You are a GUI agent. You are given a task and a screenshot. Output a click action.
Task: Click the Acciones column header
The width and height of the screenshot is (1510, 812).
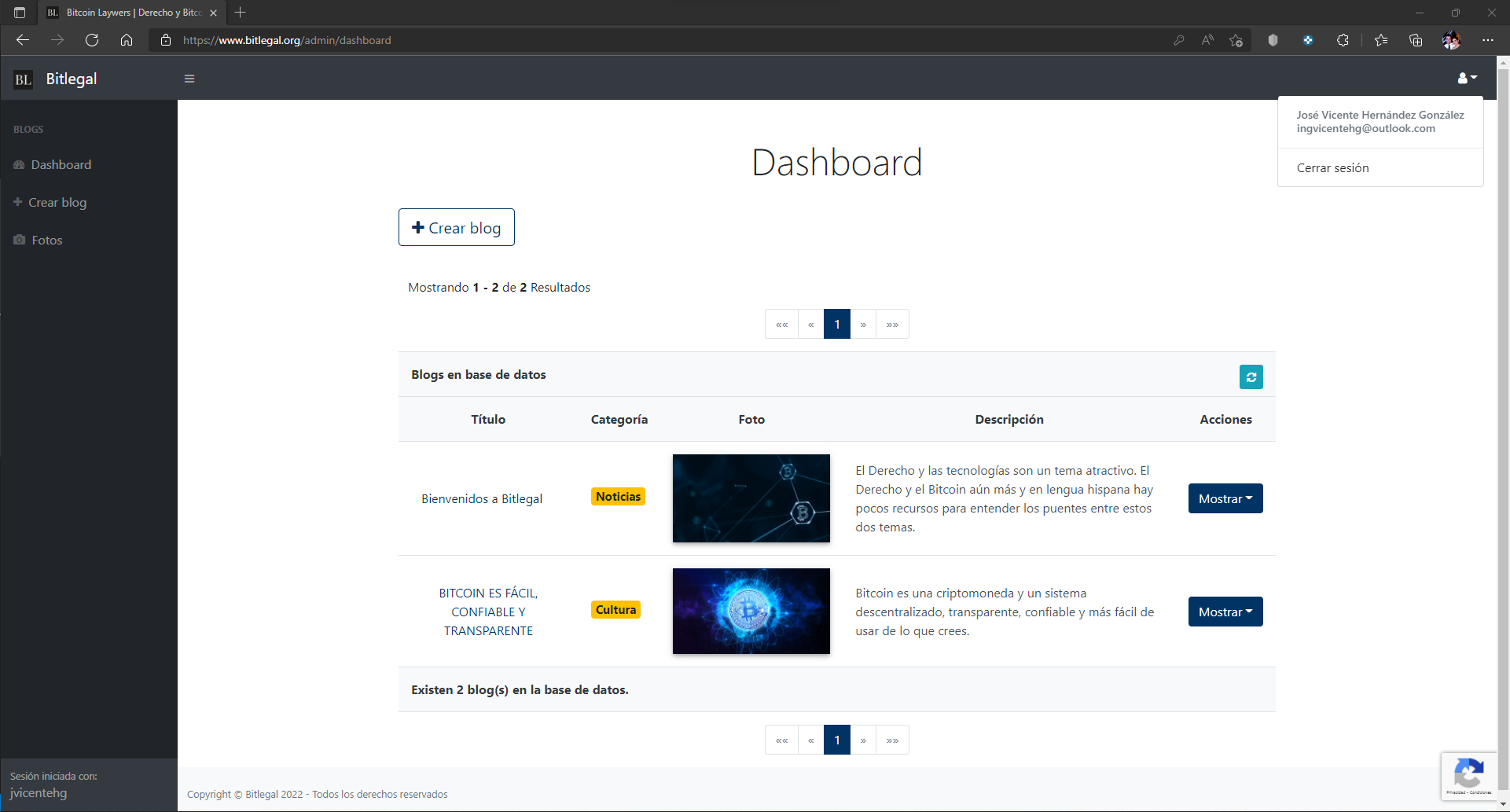[x=1225, y=419]
